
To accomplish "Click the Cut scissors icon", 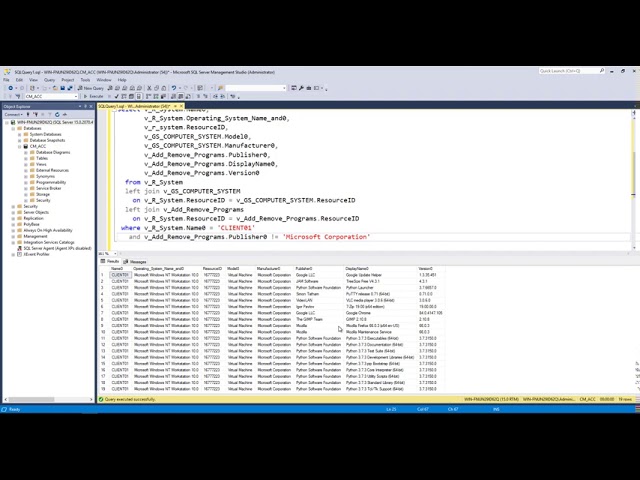I will point(149,88).
